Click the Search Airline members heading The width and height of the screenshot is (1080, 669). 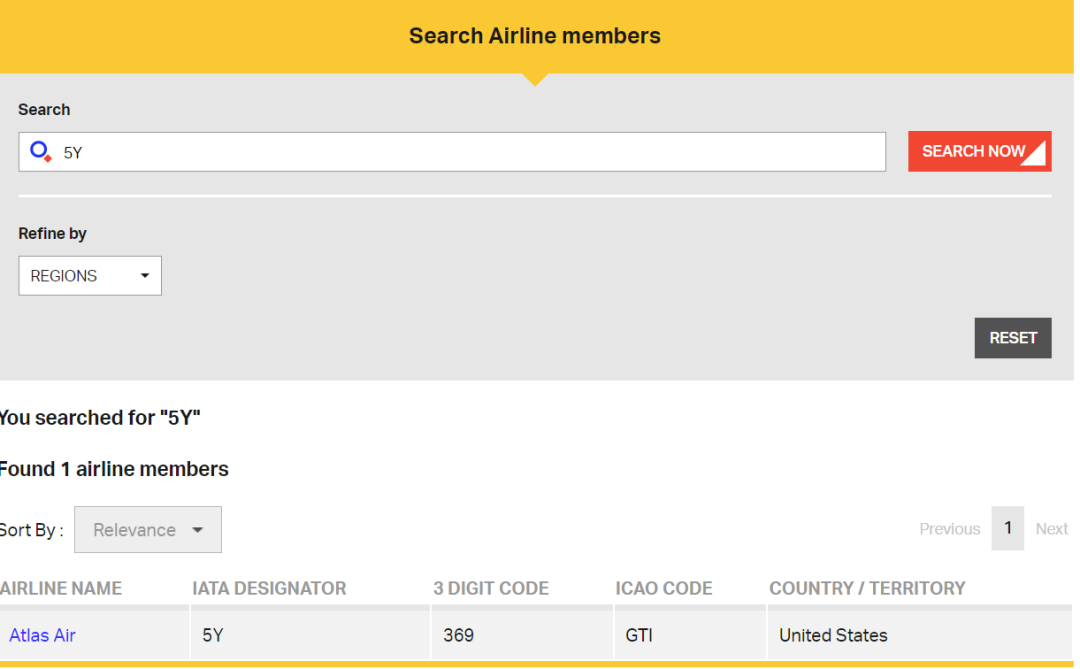pyautogui.click(x=535, y=36)
